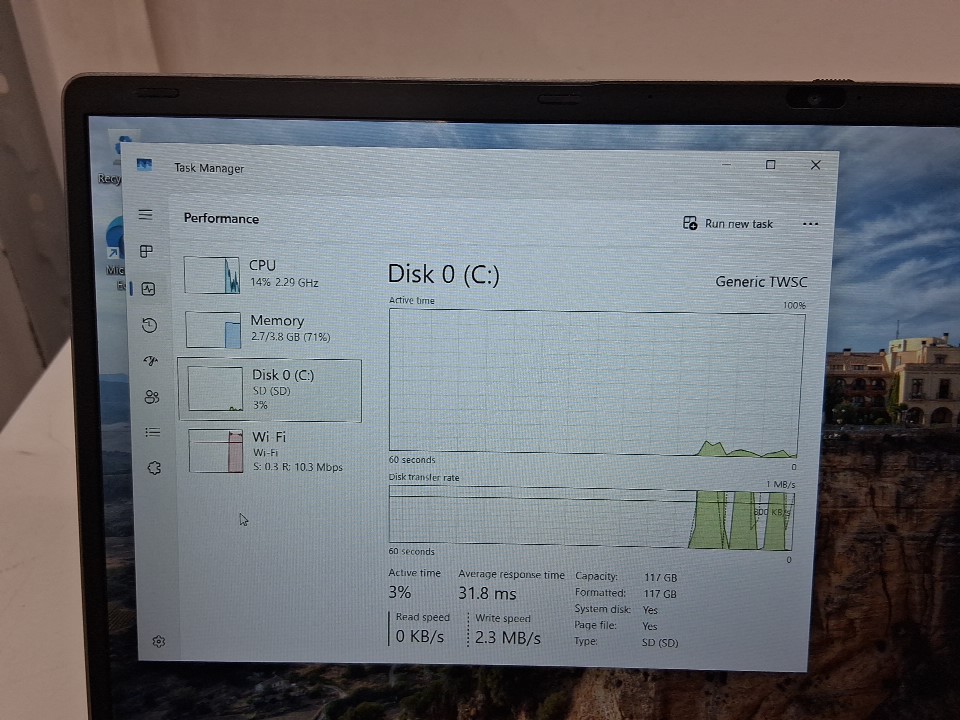Maximize the Task Manager window
The image size is (960, 720).
(x=770, y=165)
